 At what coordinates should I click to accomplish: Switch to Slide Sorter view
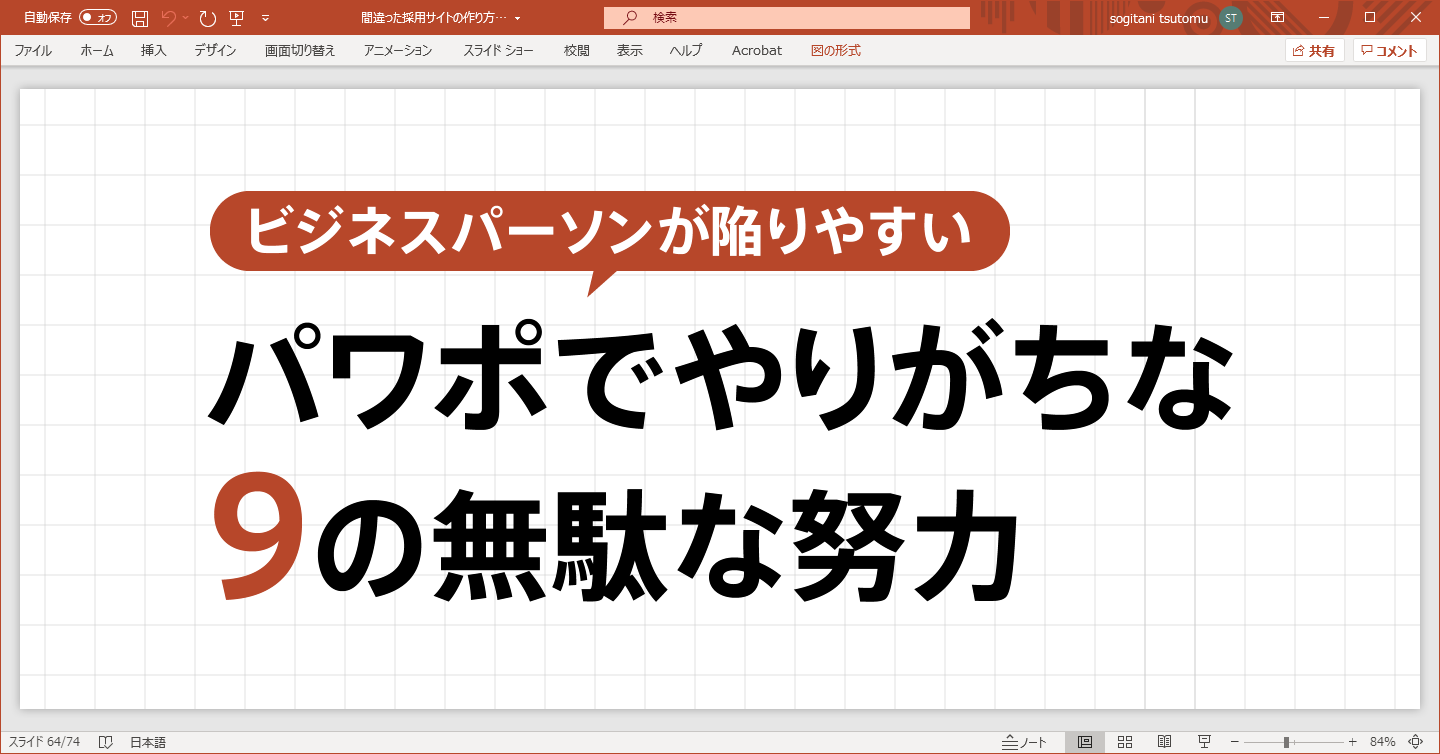1123,741
